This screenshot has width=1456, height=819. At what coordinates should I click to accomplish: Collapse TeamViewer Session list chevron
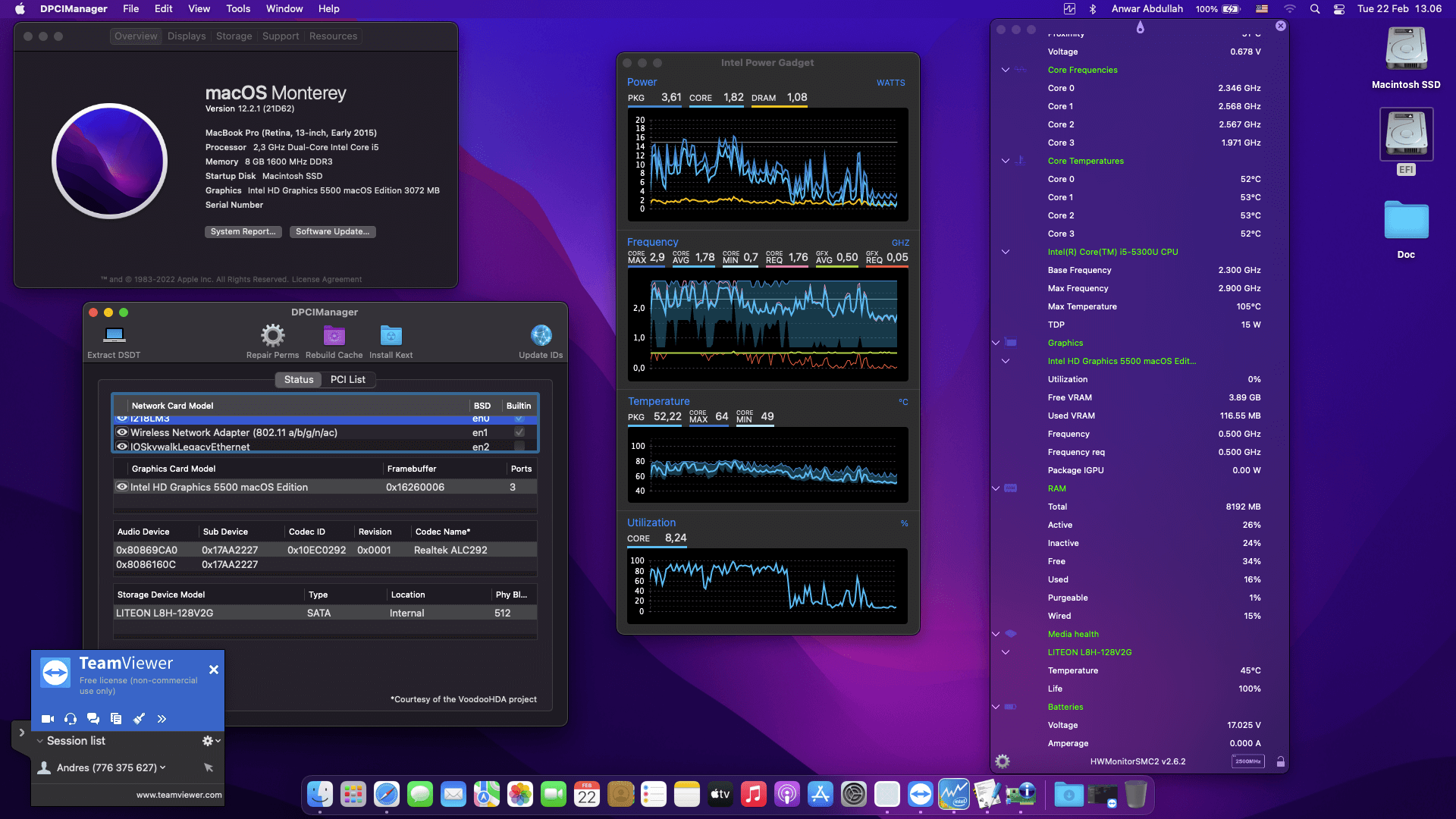(x=39, y=741)
